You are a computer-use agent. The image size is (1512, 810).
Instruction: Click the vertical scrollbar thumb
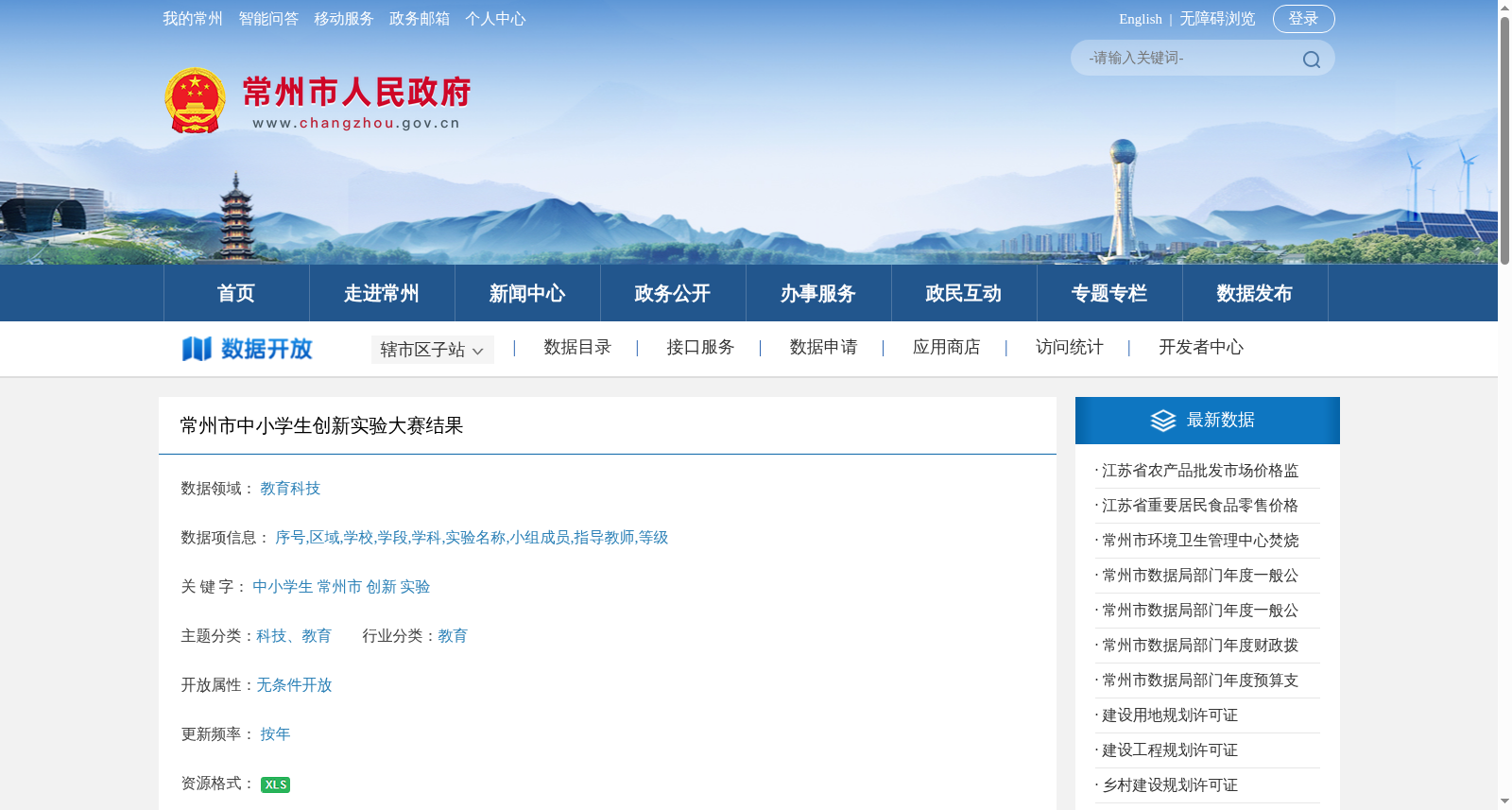1504,140
